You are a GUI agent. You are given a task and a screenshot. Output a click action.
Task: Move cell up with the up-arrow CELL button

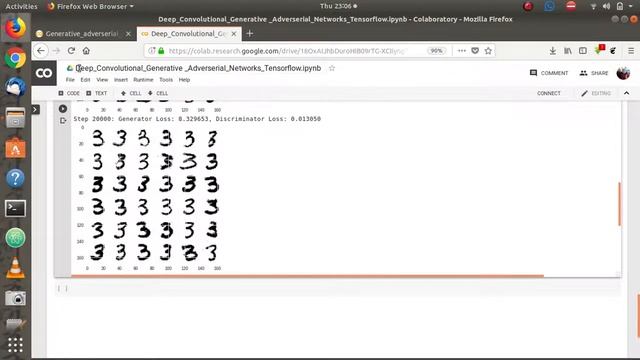pyautogui.click(x=131, y=93)
